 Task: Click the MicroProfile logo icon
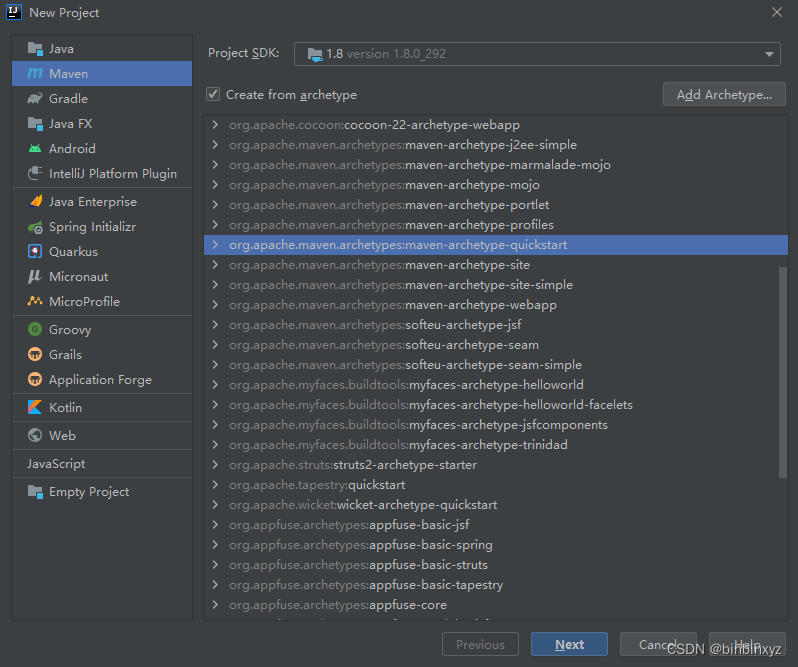35,301
